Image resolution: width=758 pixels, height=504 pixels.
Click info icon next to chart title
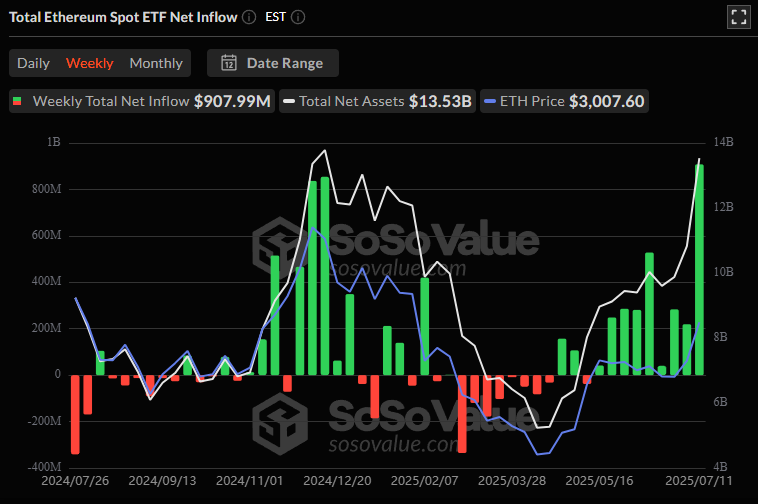click(249, 17)
